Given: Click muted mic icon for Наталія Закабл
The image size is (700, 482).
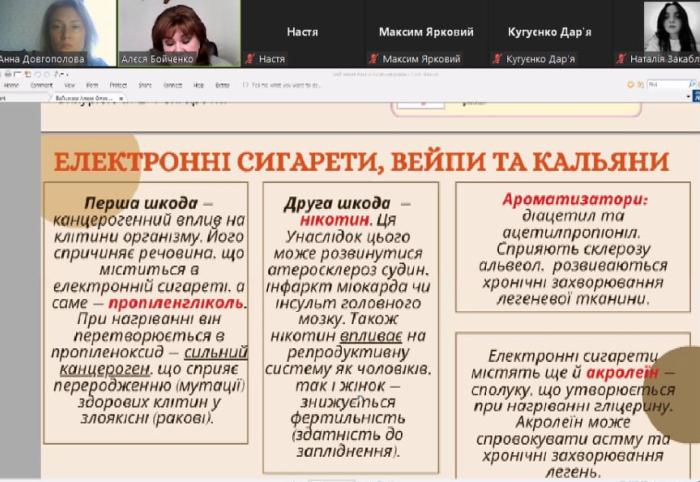Looking at the screenshot, I should [x=623, y=59].
